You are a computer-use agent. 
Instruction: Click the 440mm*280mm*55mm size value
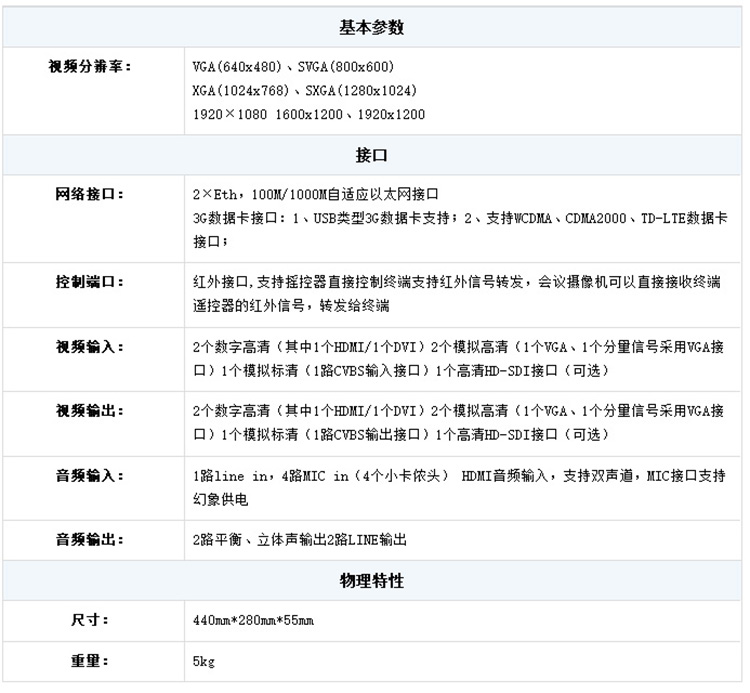click(253, 621)
